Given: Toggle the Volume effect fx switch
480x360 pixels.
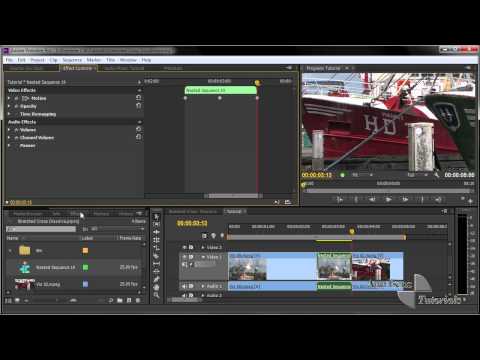Looking at the screenshot, I should click(x=16, y=130).
